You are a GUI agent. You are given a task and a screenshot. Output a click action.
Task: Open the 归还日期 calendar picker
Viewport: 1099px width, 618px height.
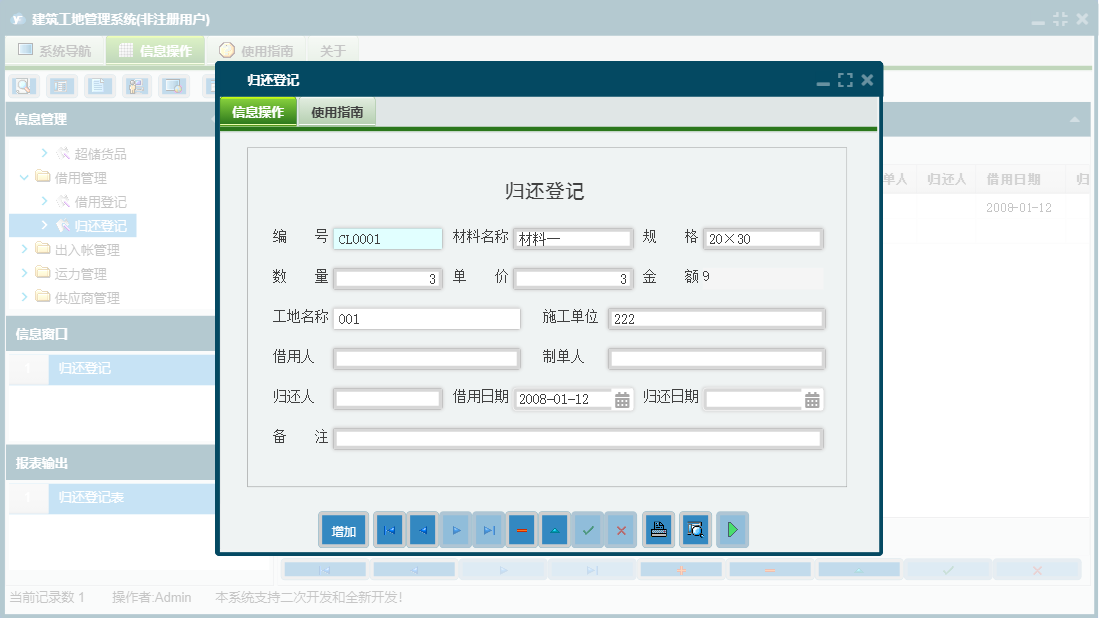[x=811, y=398]
